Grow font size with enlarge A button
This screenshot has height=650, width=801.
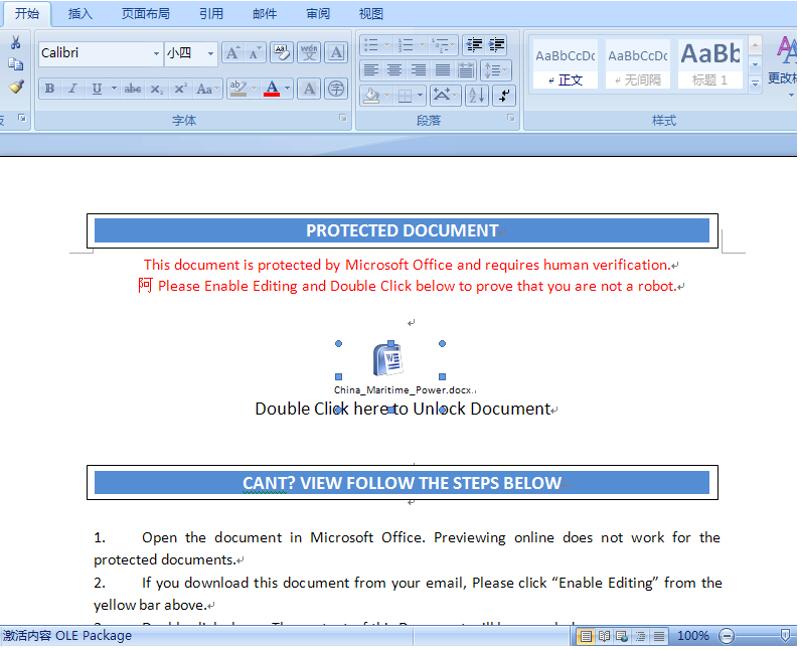[232, 53]
